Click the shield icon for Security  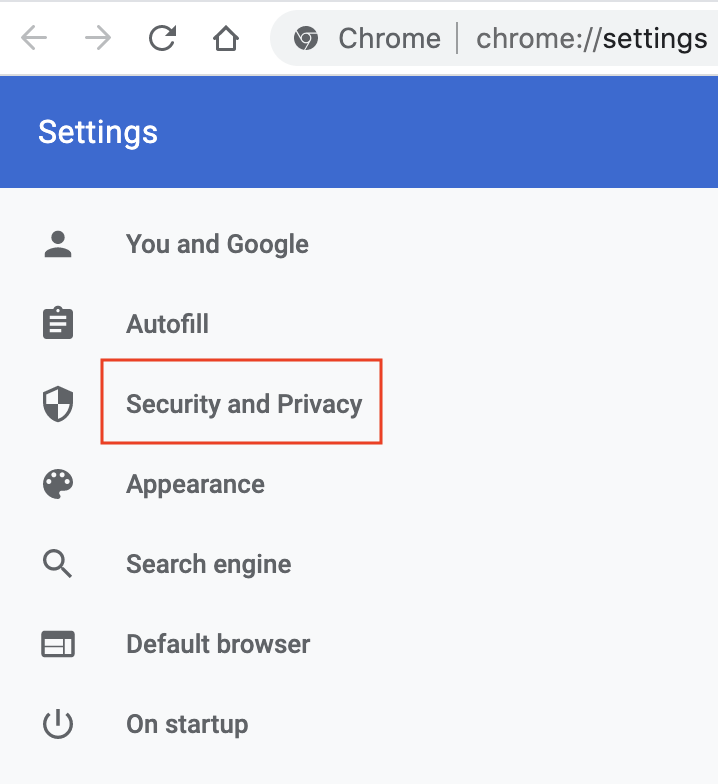tap(58, 405)
